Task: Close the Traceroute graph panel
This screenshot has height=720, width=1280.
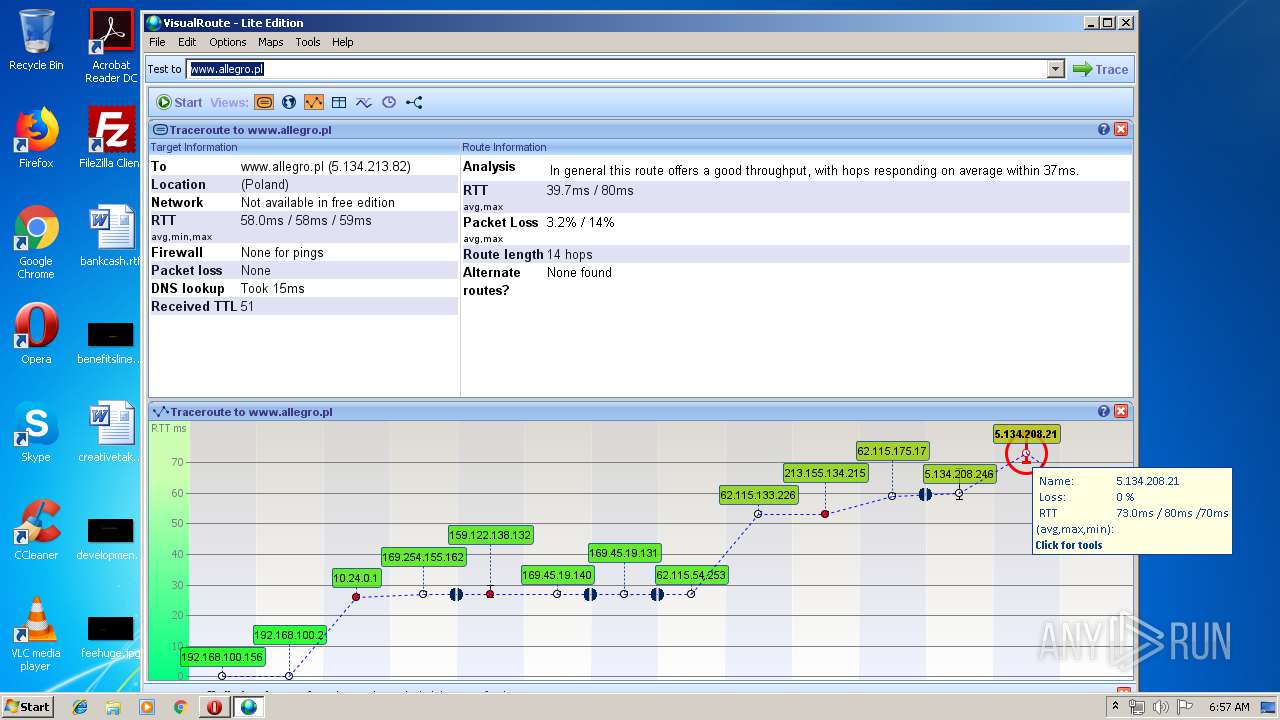Action: [x=1121, y=411]
